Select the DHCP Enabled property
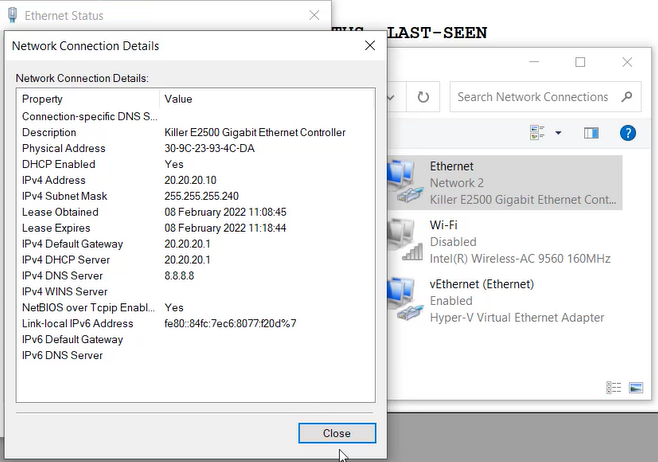658x462 pixels. coord(59,164)
